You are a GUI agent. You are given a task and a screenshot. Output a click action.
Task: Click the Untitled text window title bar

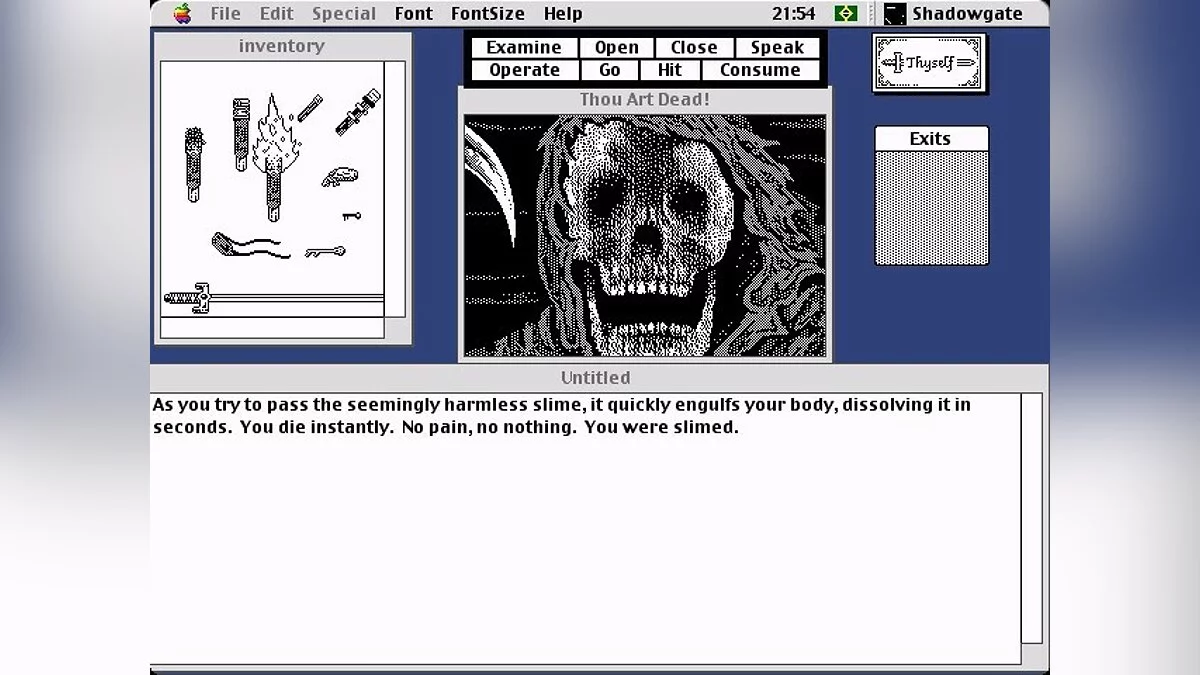[x=596, y=378]
